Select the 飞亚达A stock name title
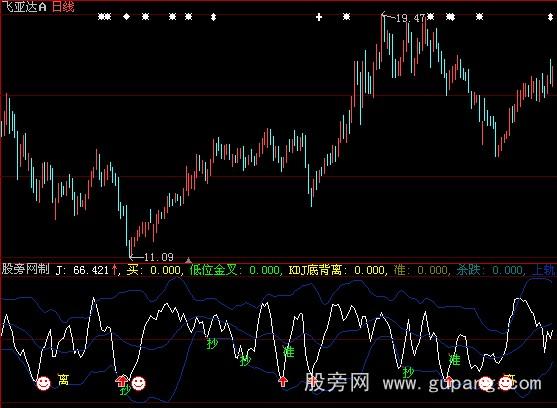 coord(24,6)
